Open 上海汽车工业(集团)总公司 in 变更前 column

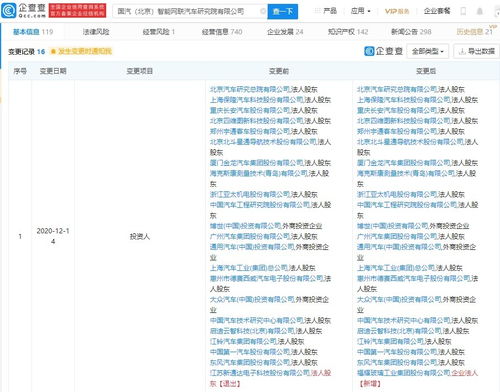tap(249, 268)
